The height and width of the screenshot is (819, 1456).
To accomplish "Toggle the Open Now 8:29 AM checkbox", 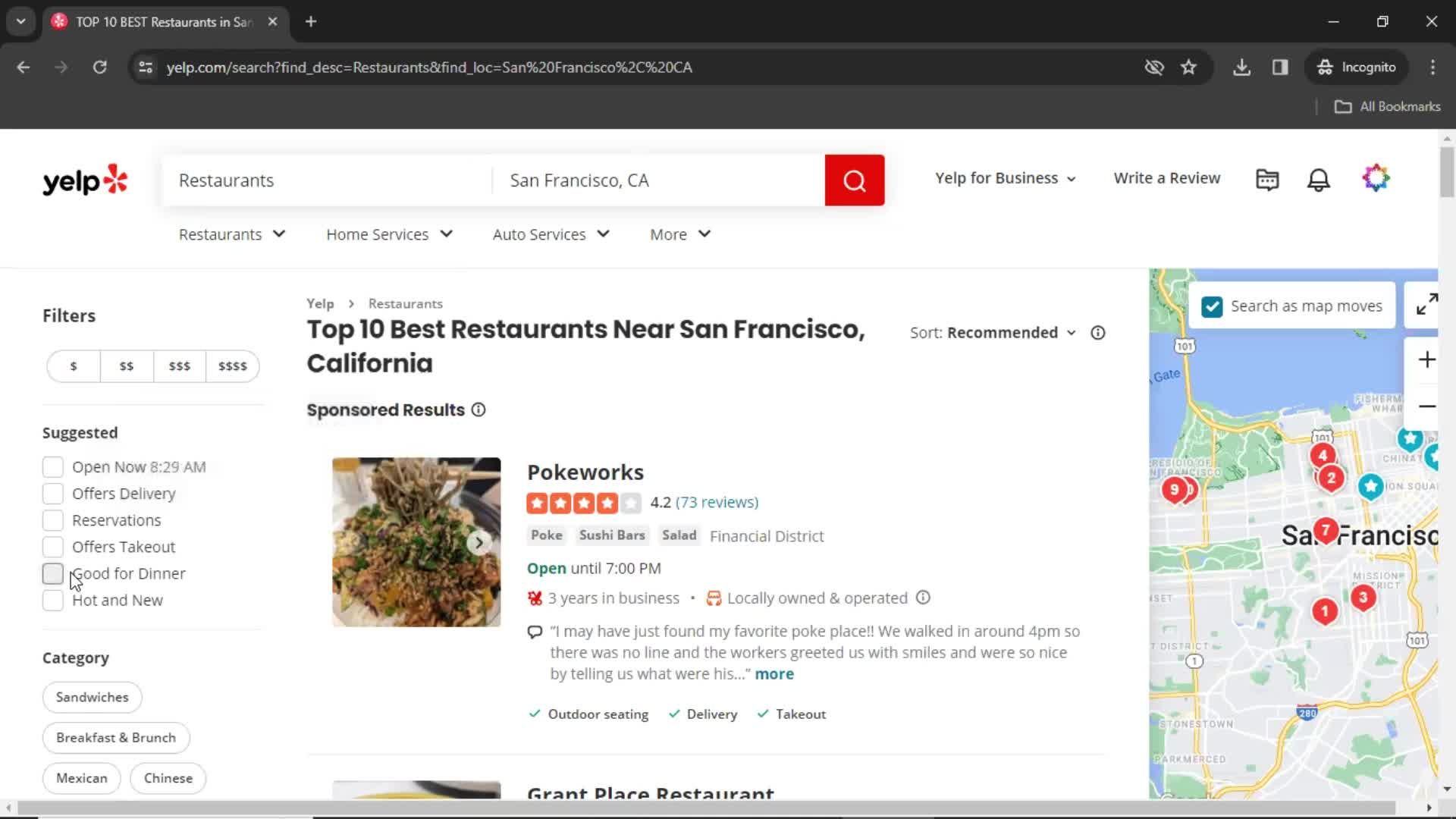I will (53, 467).
